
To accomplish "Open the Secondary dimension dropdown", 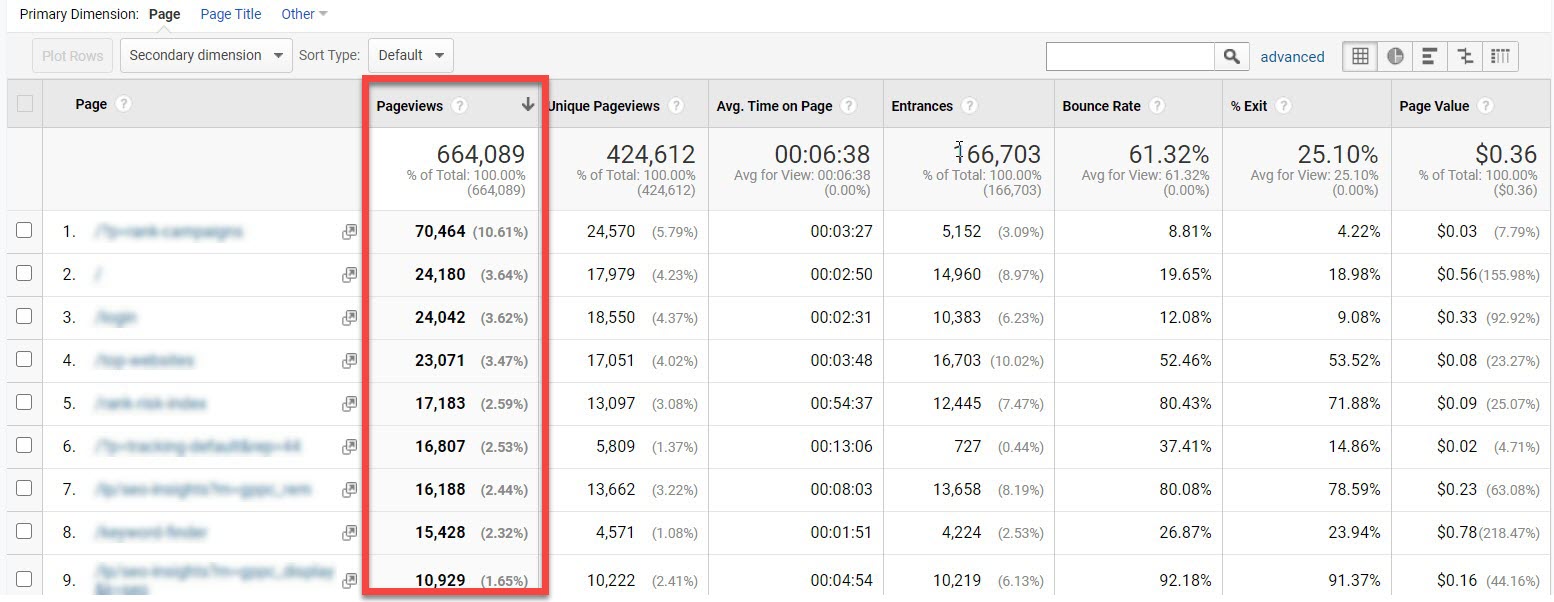I will point(206,56).
